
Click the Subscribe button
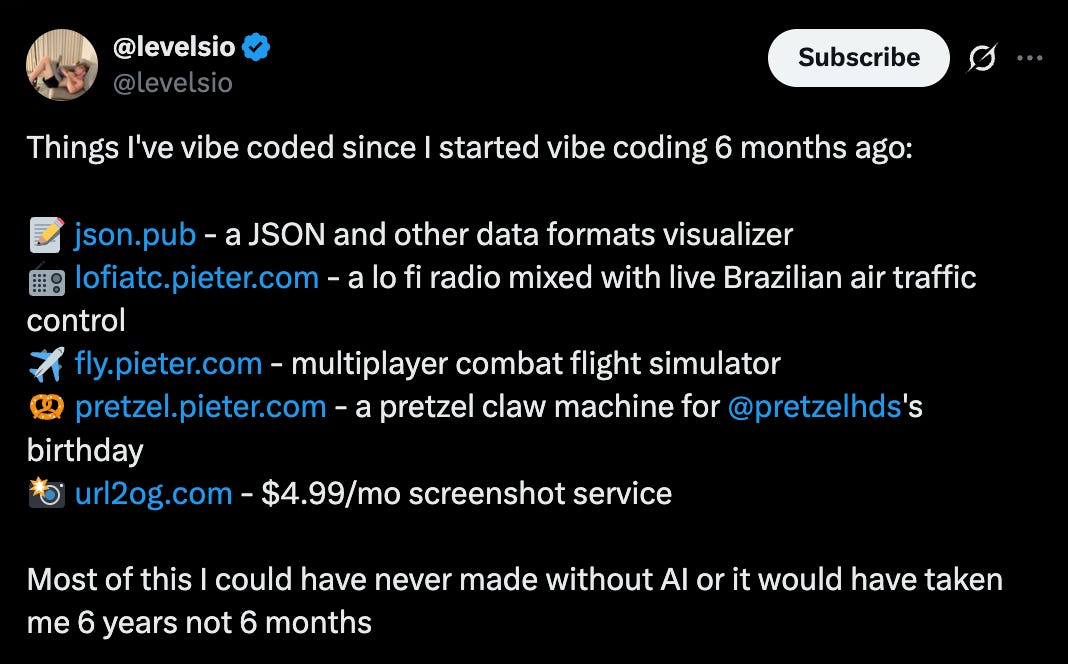point(858,58)
